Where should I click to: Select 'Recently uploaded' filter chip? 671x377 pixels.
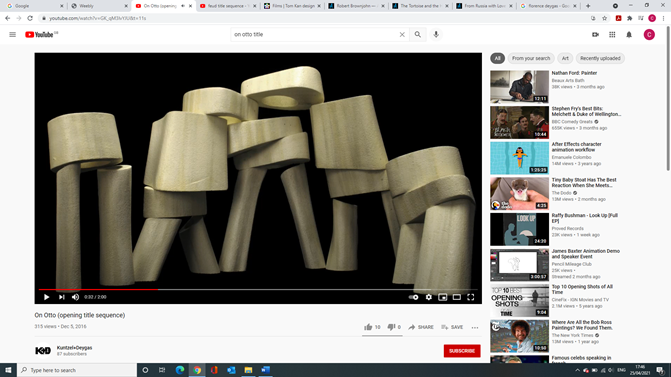coord(600,58)
